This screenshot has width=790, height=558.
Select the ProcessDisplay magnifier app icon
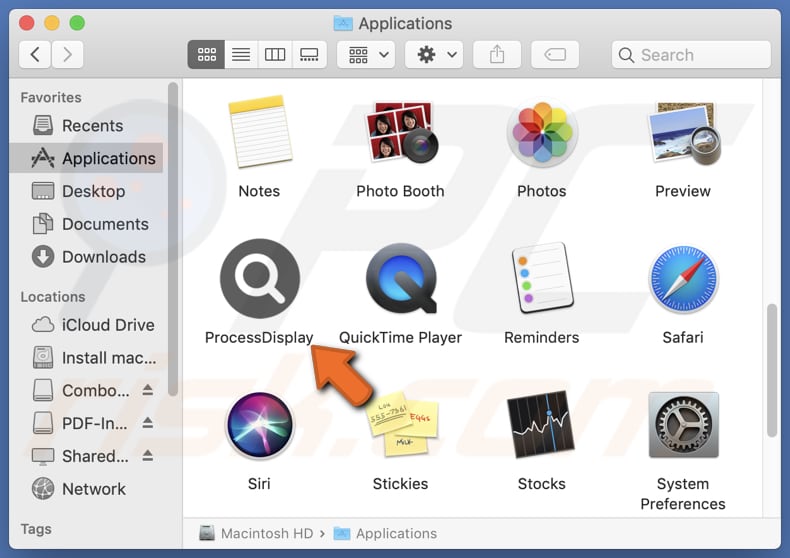click(x=259, y=278)
